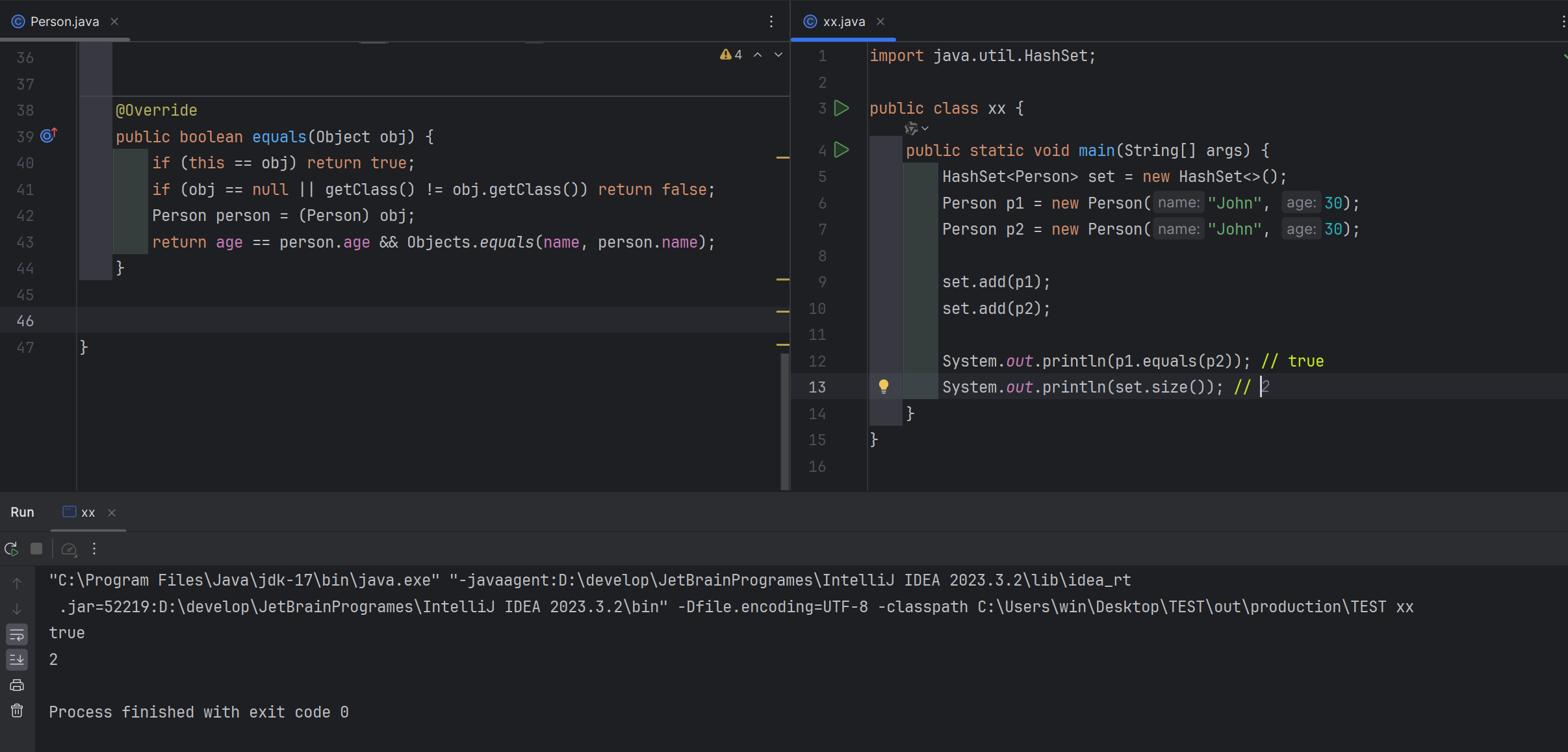This screenshot has height=752, width=1568.
Task: Click line number 46 in Person.java gutter
Action: click(x=25, y=320)
